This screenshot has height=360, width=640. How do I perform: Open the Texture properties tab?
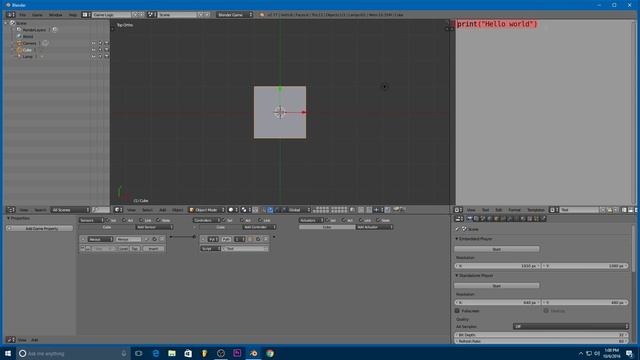(529, 219)
